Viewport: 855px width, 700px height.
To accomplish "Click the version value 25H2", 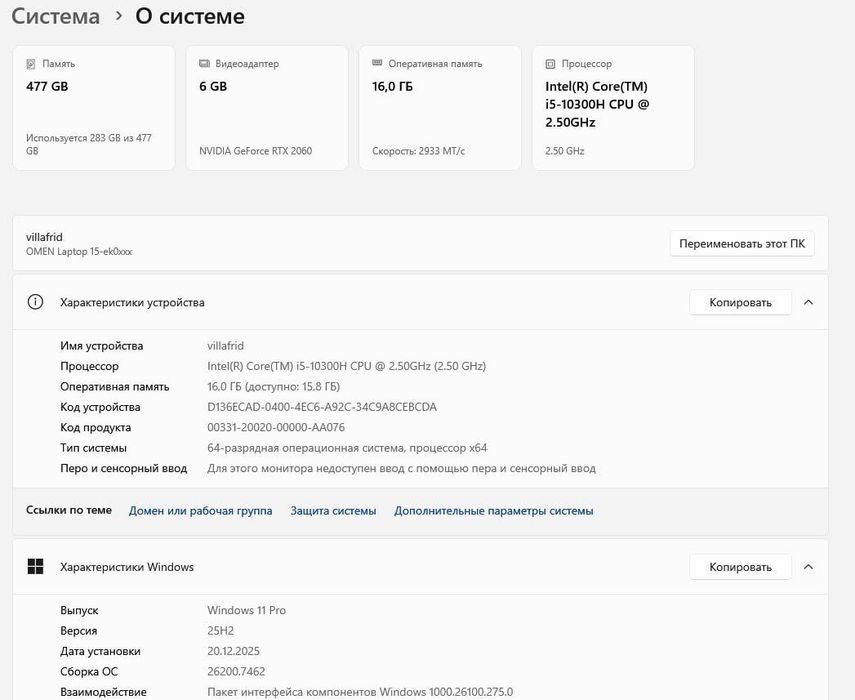I will point(220,631).
